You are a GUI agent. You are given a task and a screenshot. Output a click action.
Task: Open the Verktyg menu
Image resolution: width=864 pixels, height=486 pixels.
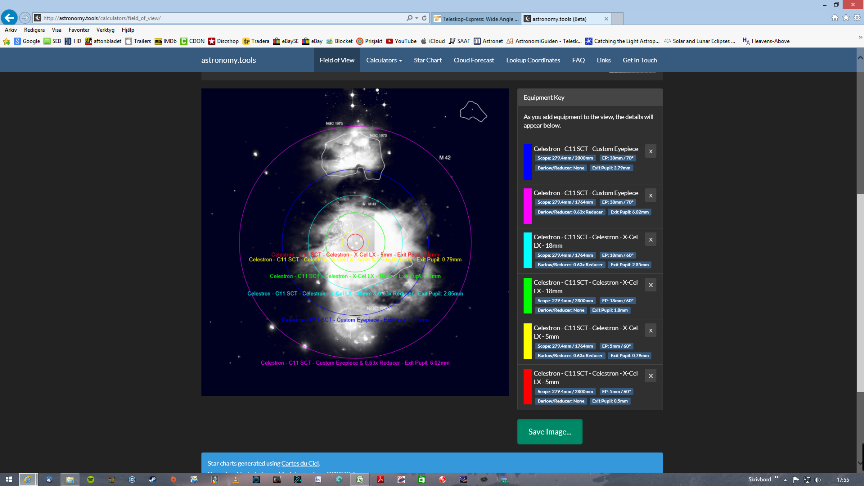(x=105, y=30)
